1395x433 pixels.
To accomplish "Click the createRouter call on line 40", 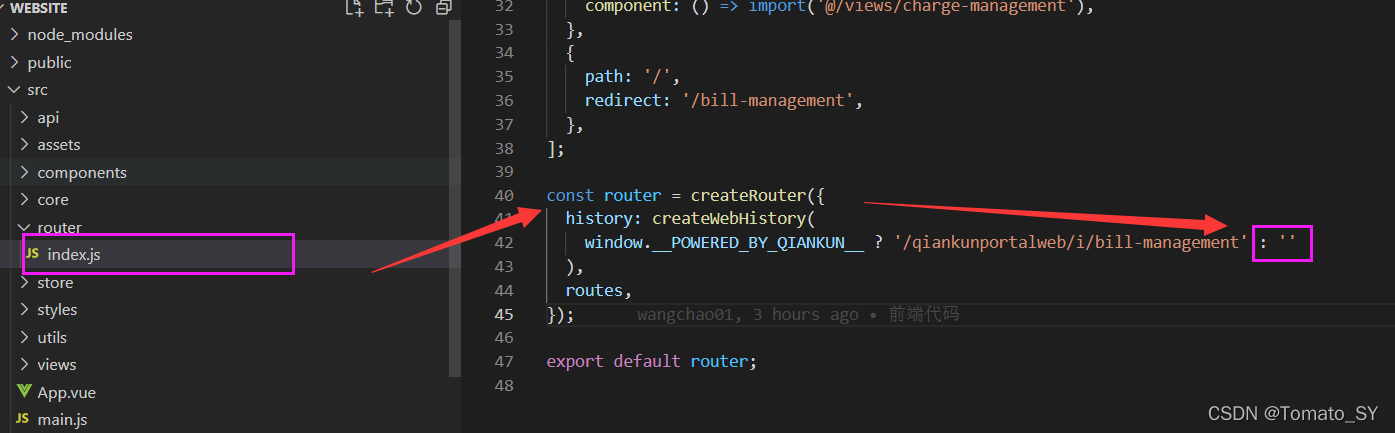I will 746,196.
